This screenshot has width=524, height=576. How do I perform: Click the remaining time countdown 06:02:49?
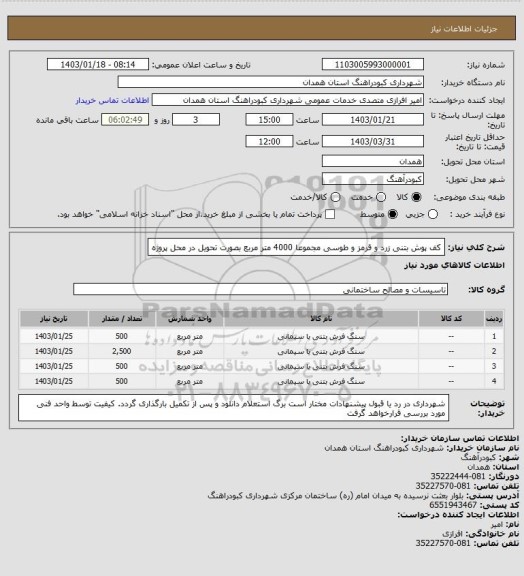[125, 120]
